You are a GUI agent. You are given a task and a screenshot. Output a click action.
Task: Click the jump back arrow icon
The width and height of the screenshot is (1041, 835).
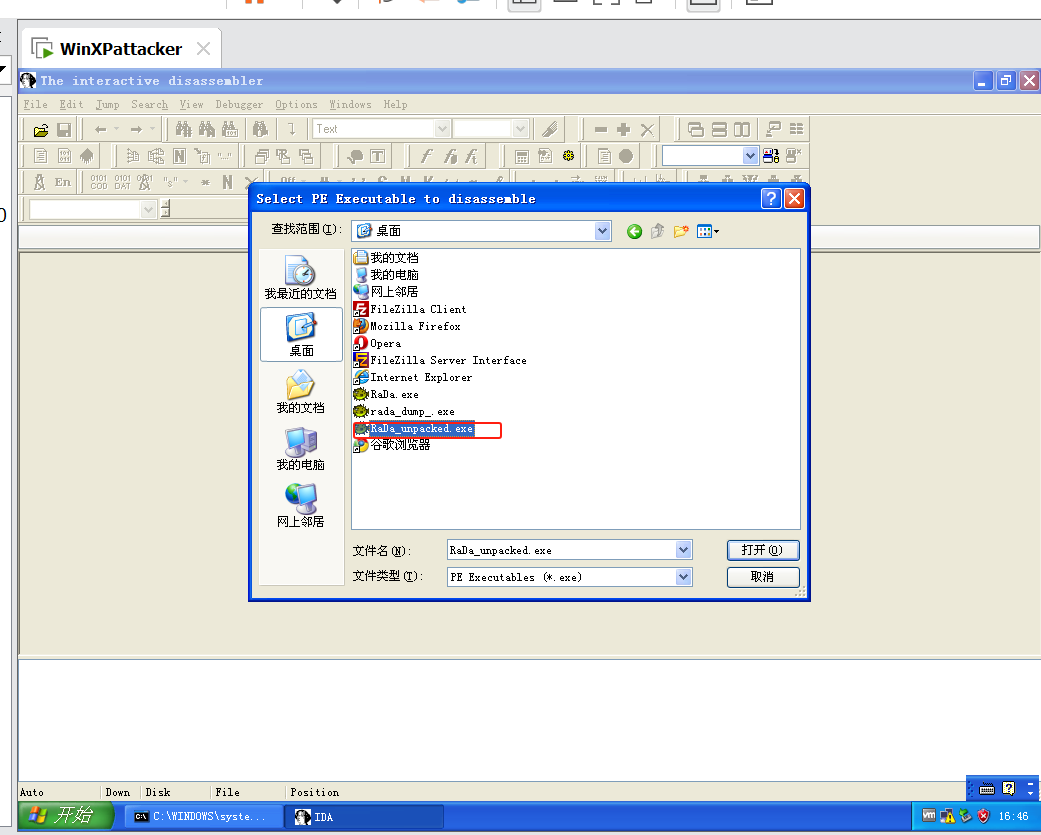(100, 129)
